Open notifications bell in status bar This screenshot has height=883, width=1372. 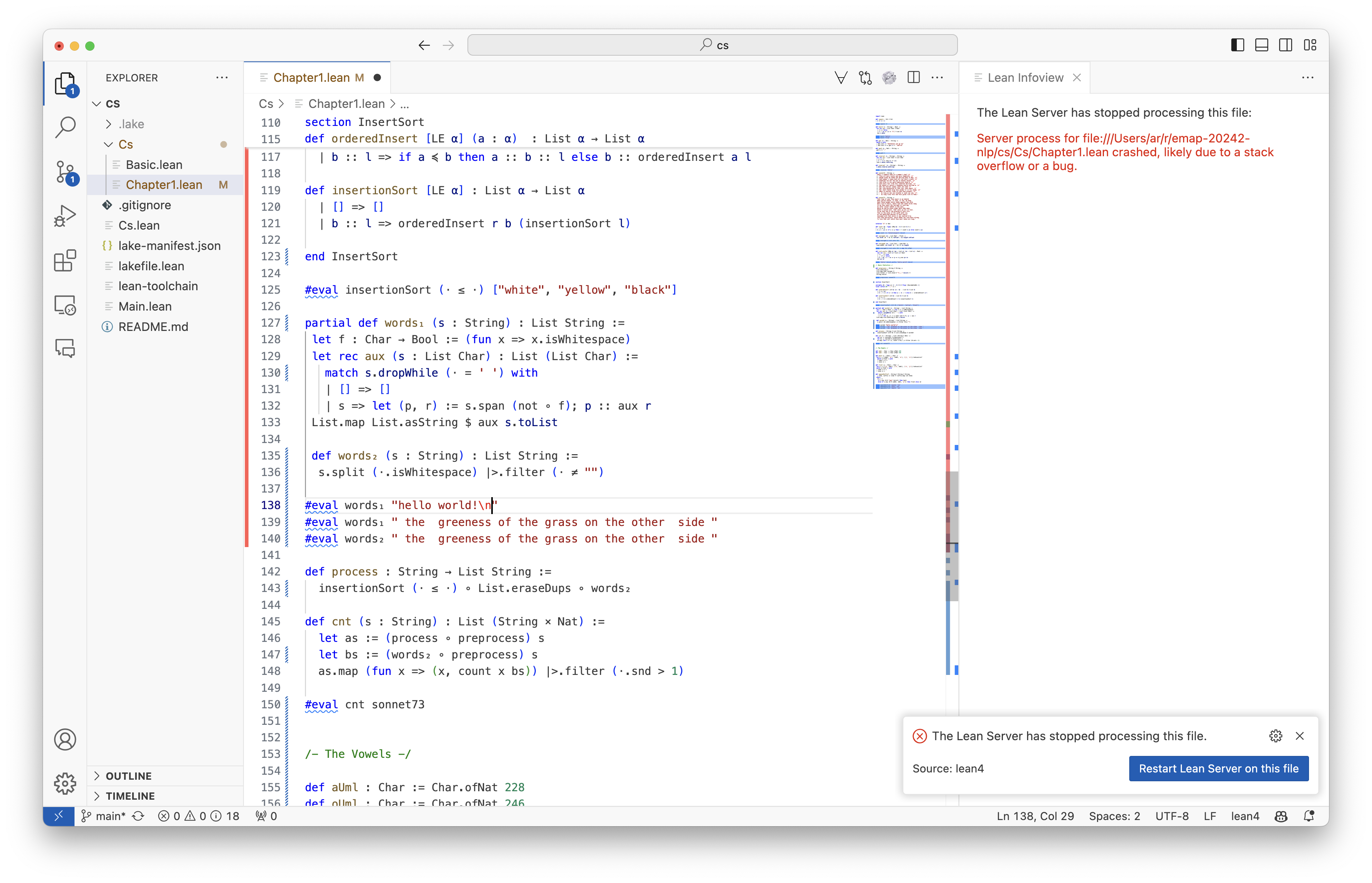click(x=1309, y=816)
